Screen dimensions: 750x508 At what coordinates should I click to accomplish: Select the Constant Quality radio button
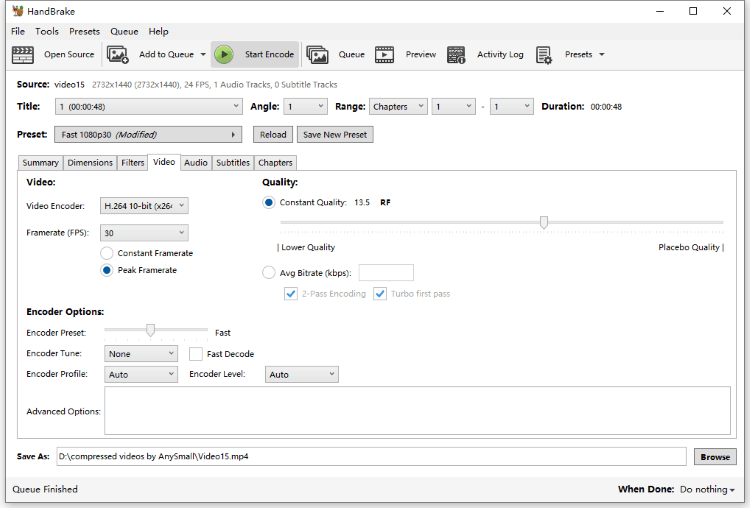tap(269, 202)
